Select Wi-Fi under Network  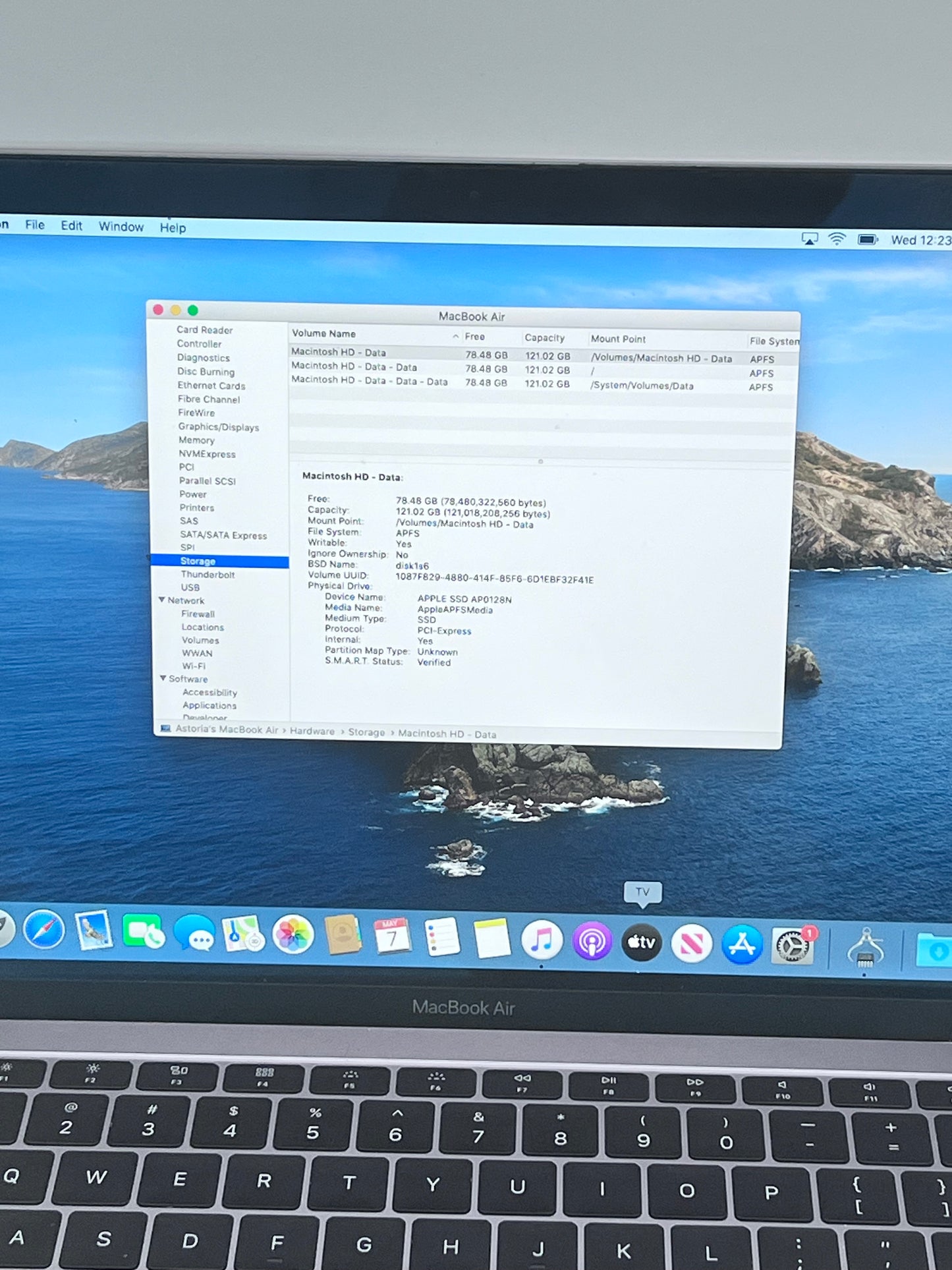pos(194,666)
